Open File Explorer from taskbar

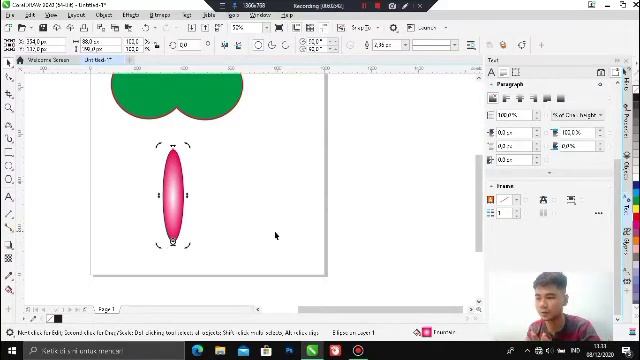click(220, 351)
